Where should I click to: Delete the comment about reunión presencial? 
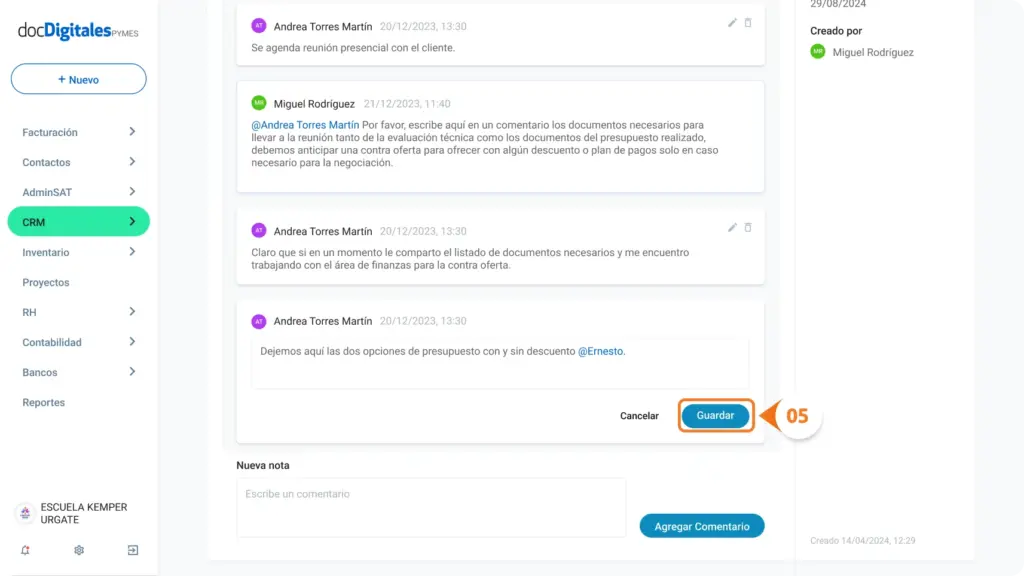748,23
